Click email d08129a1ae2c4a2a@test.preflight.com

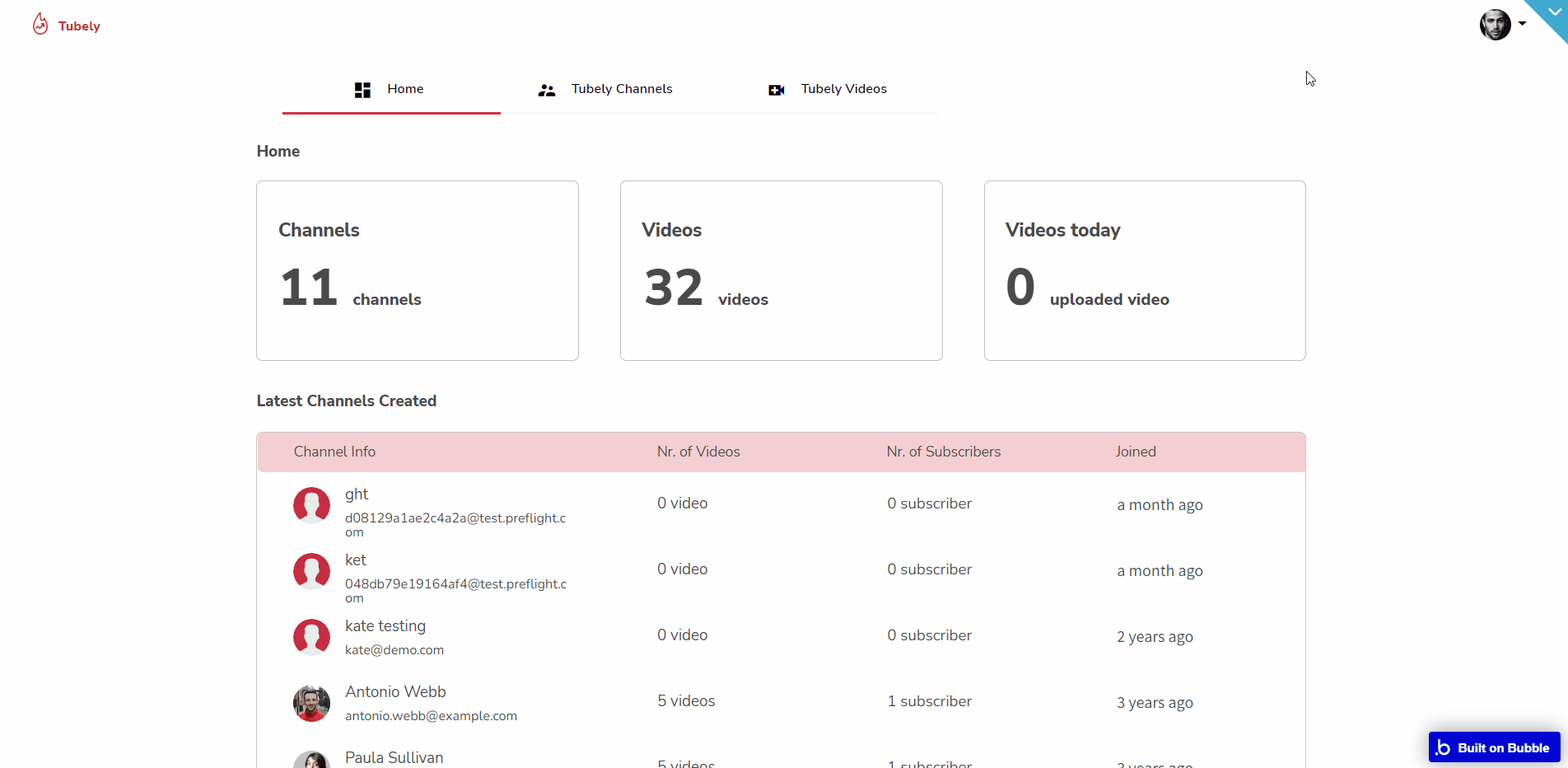coord(455,525)
